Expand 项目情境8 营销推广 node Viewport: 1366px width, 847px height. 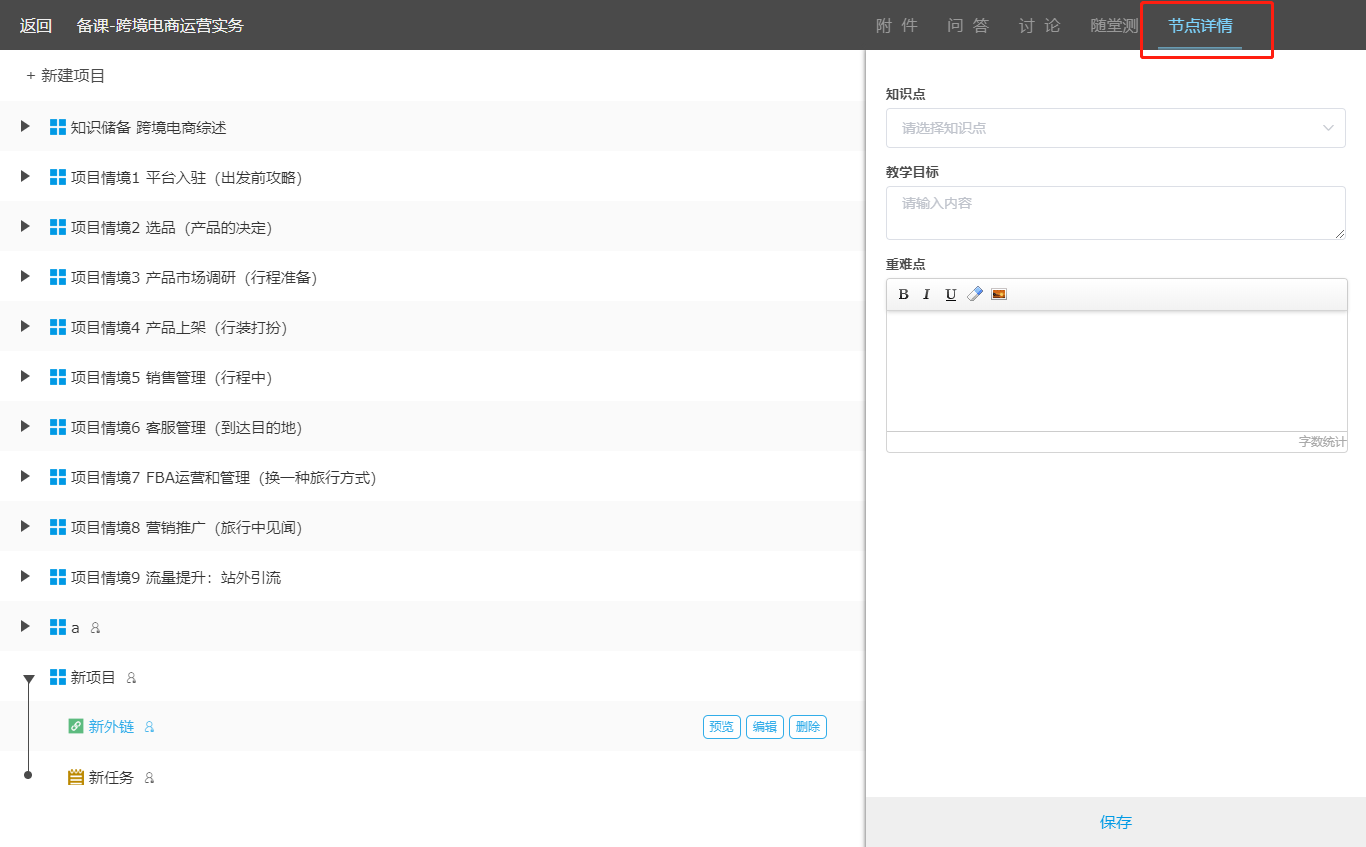[x=26, y=526]
